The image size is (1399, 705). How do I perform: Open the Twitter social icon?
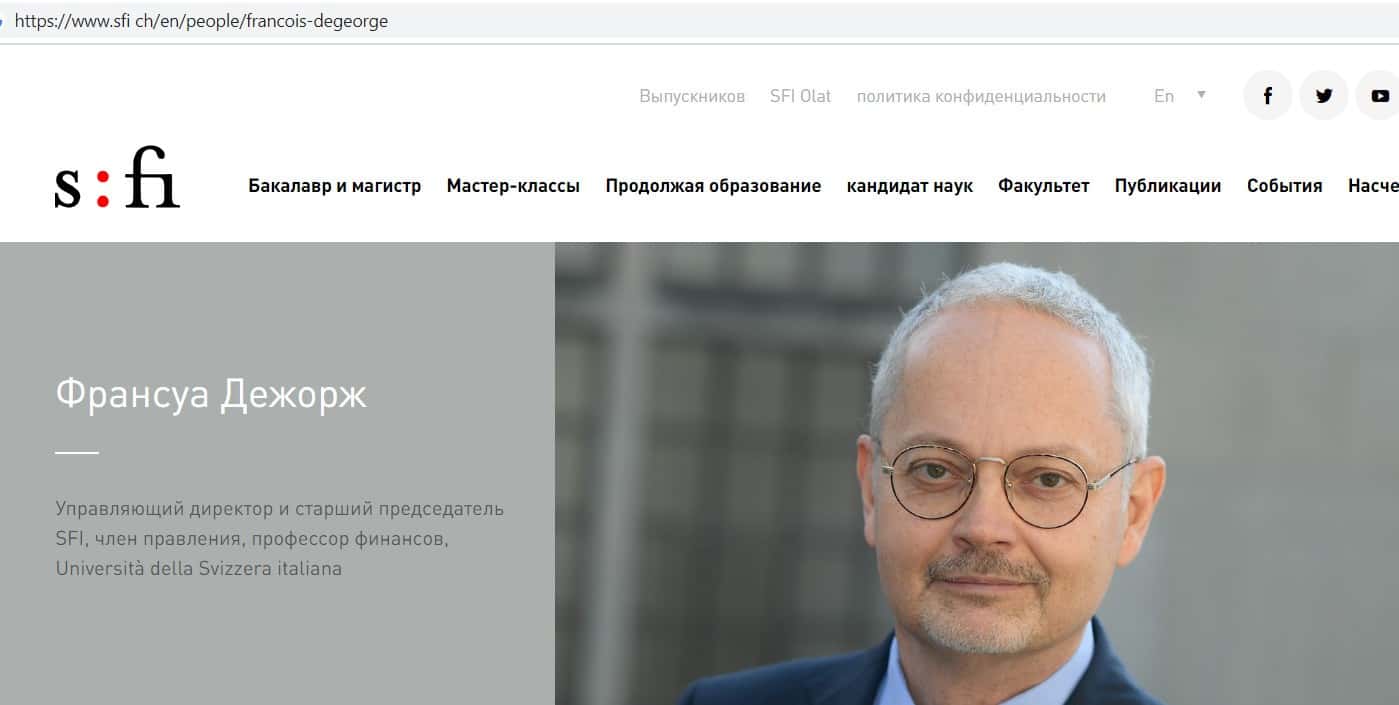tap(1324, 96)
